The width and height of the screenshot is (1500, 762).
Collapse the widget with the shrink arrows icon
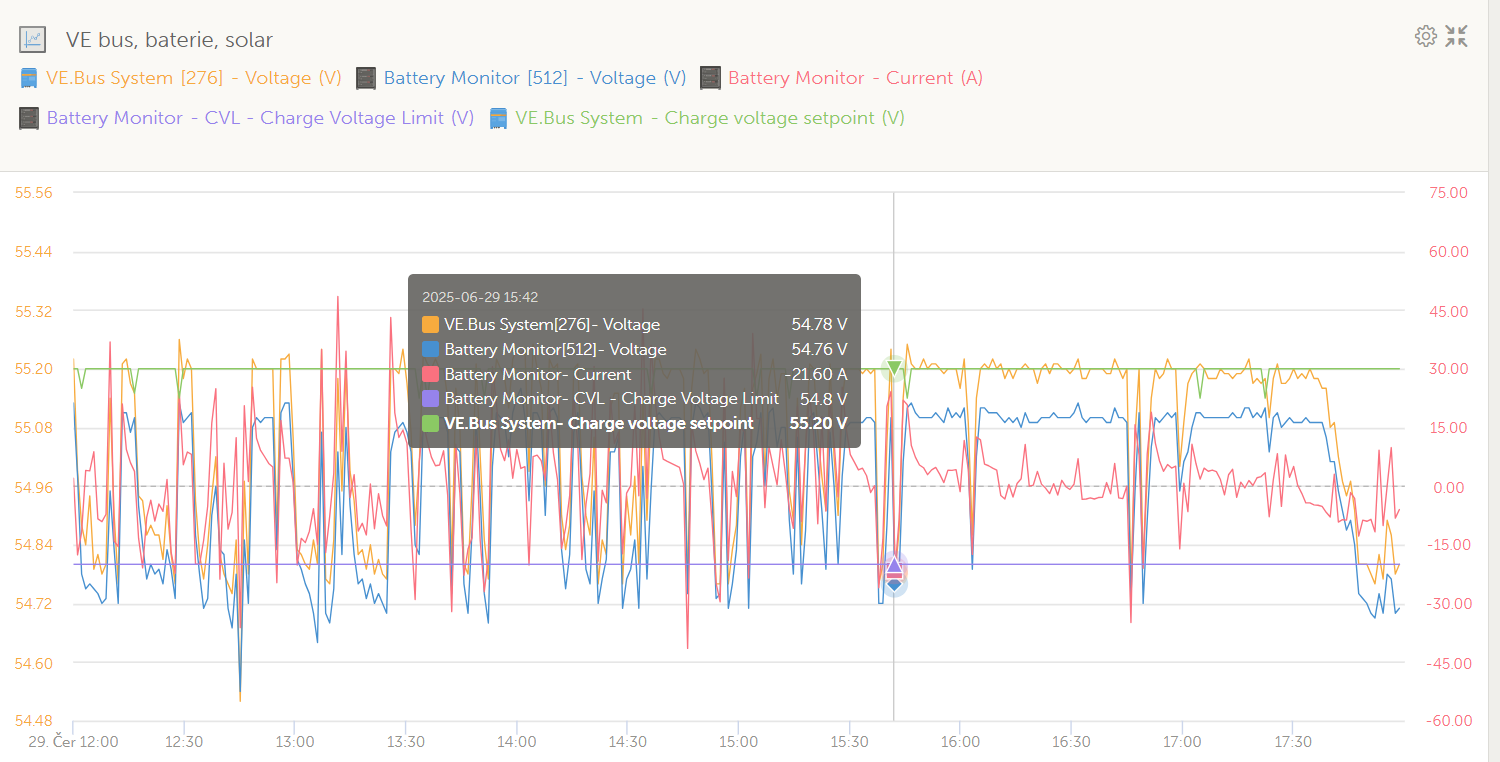[x=1457, y=37]
